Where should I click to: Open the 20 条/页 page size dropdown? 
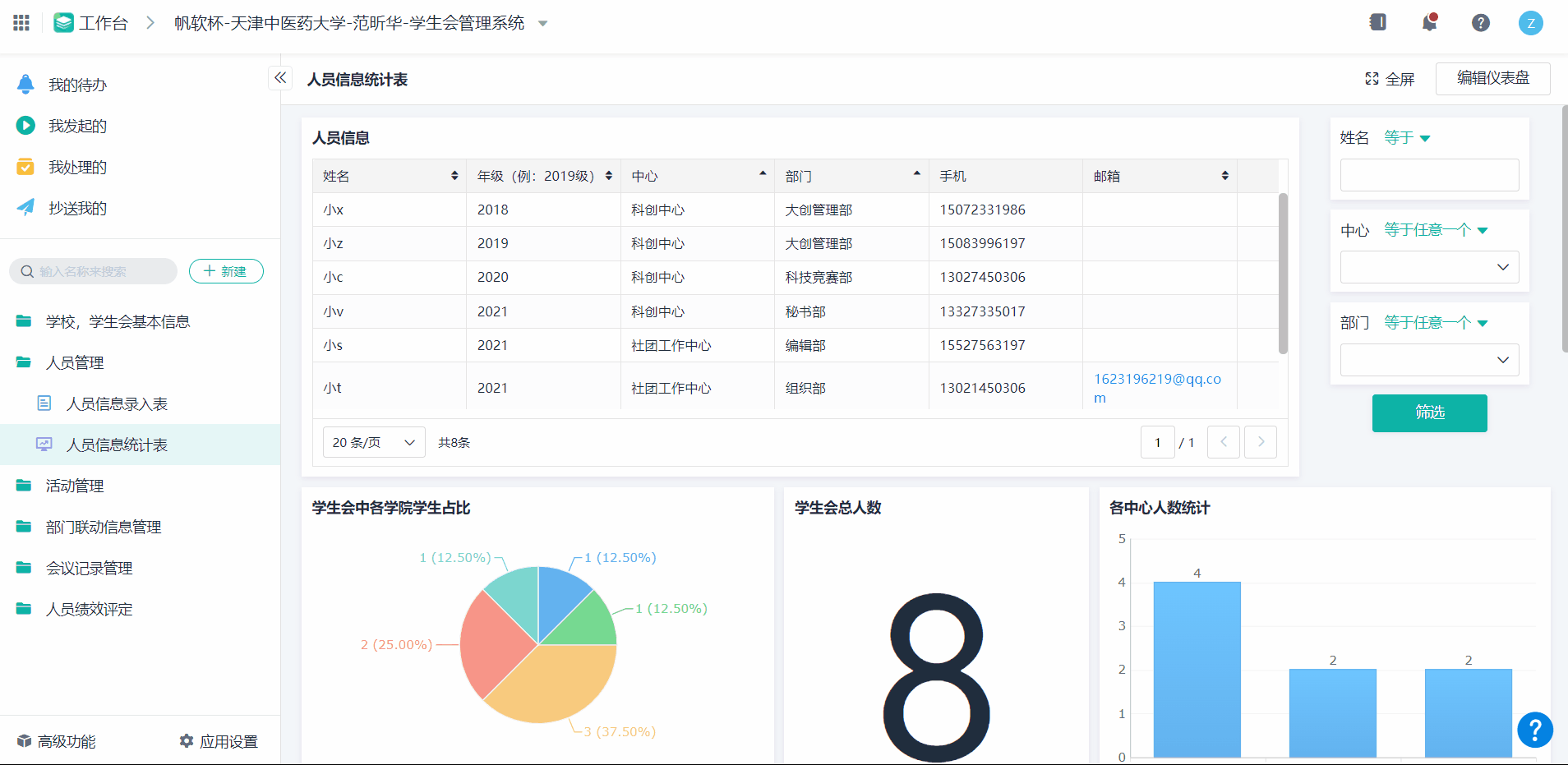coord(374,442)
